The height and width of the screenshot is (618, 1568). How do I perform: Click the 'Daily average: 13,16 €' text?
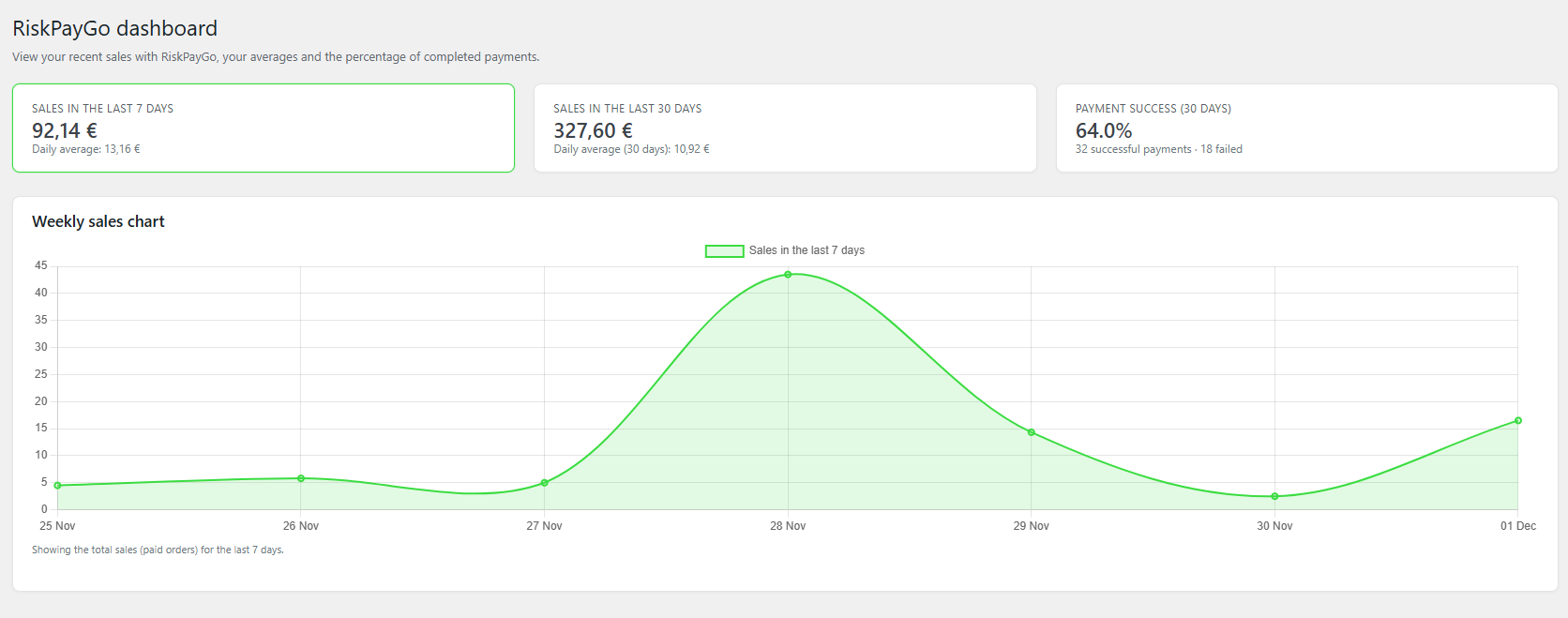(86, 149)
